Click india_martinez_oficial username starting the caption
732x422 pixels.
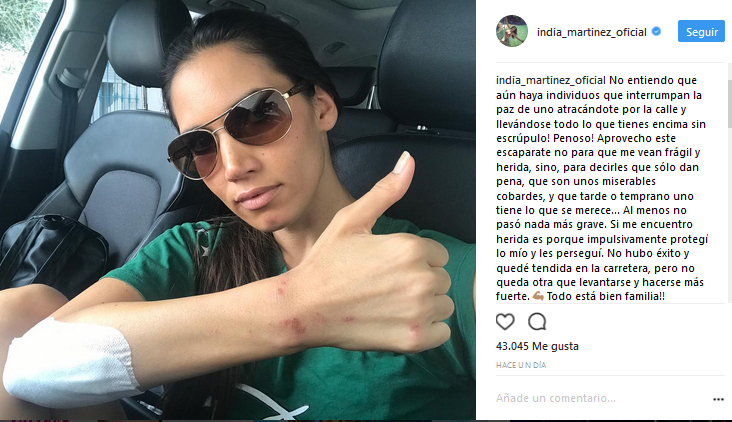[551, 80]
